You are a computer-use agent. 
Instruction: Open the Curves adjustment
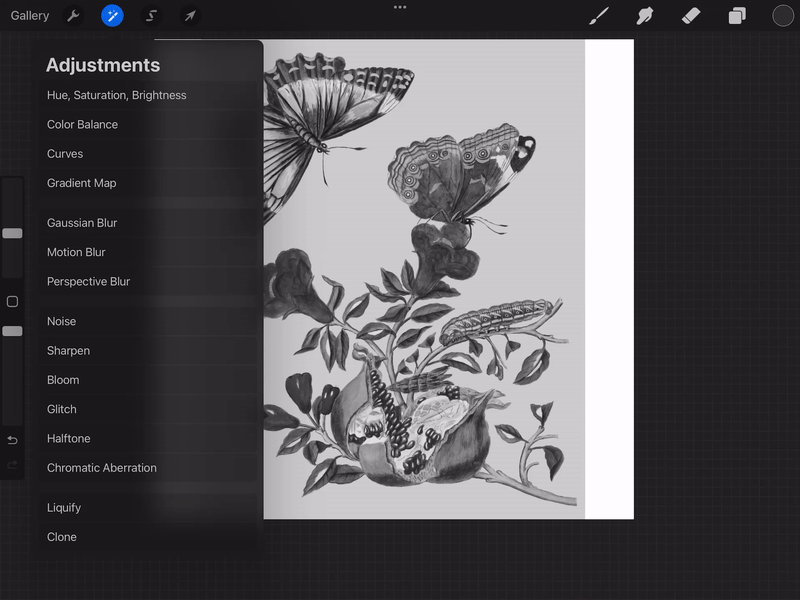tap(65, 154)
